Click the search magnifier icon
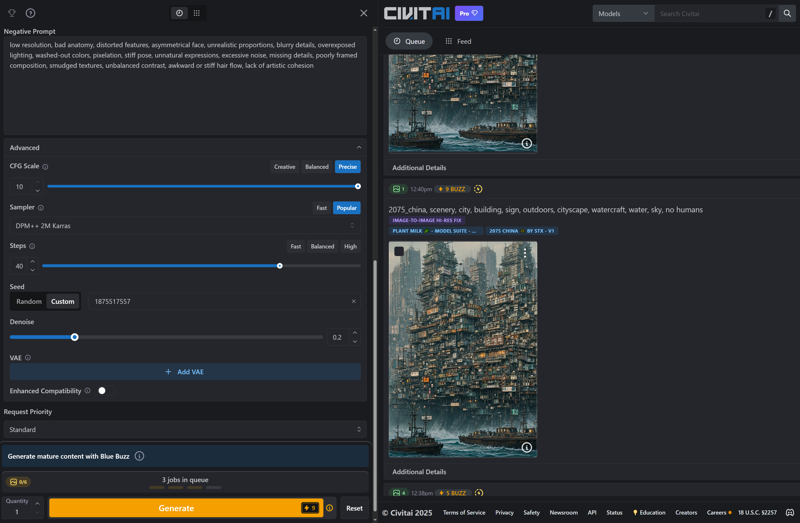Screen dimensions: 800x523 pos(787,14)
